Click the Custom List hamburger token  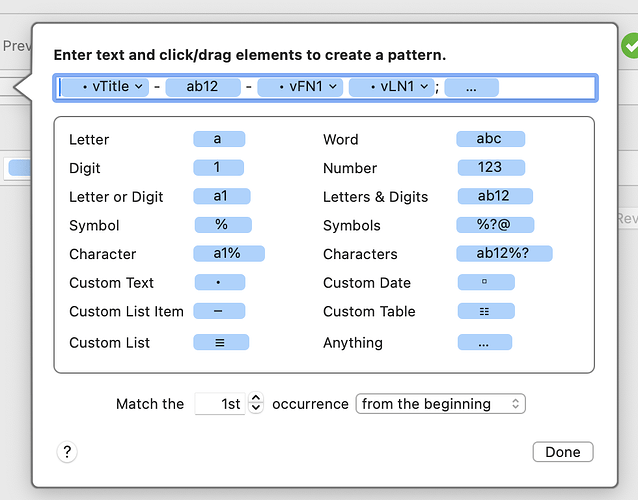[221, 342]
